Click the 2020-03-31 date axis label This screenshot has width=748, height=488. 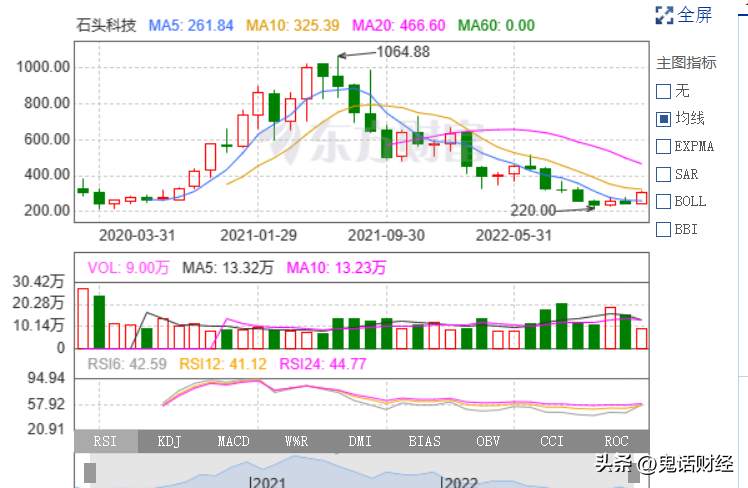coord(137,236)
